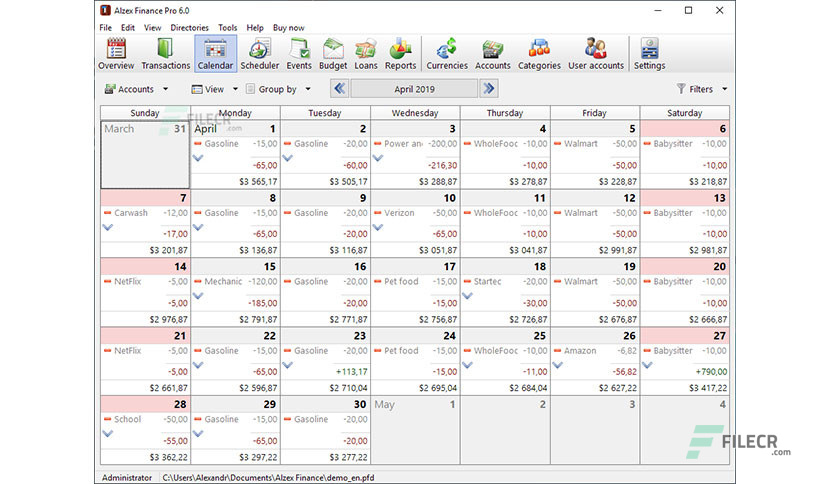Open the Reports toolbar icon
This screenshot has height=484, width=836.
[x=400, y=54]
